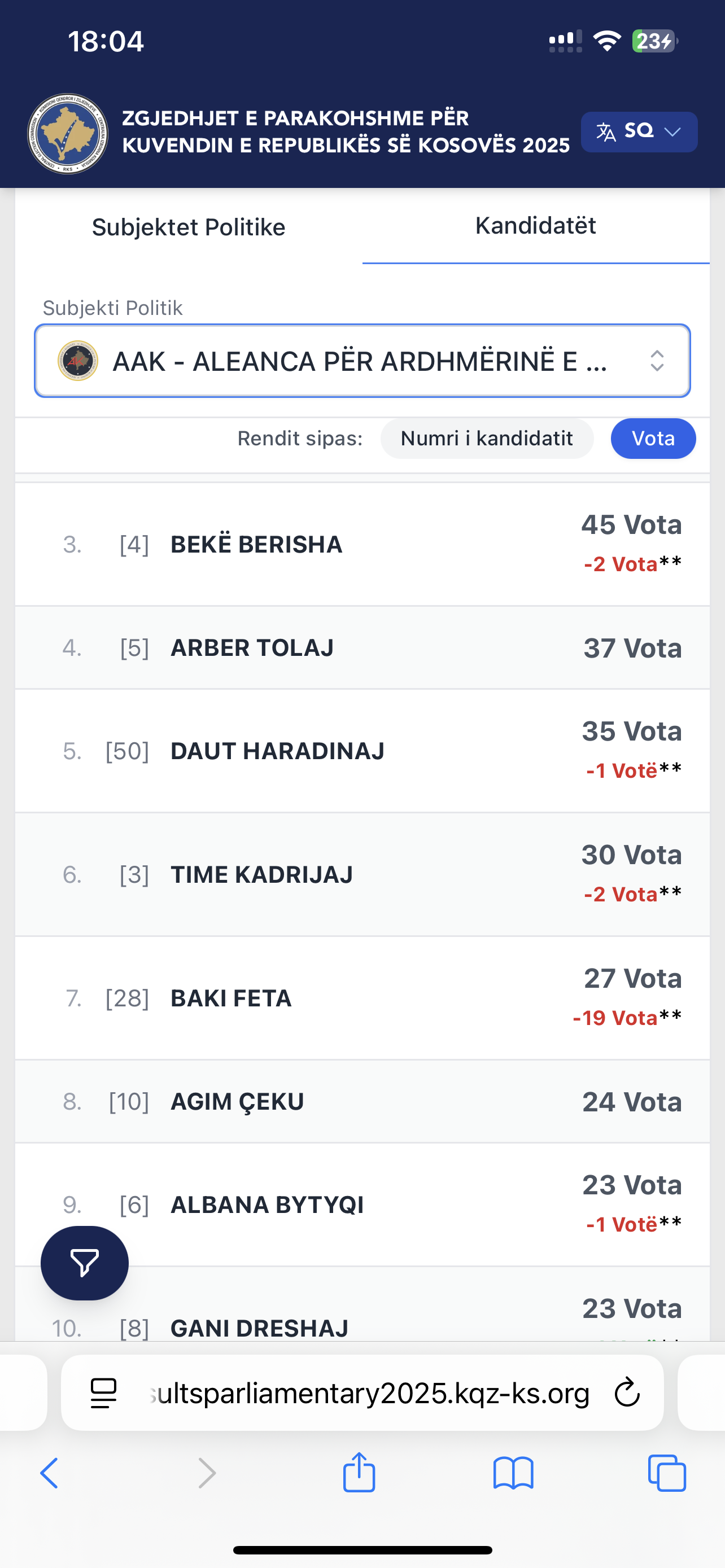Open the Safari share sheet icon
725x1568 pixels.
359,1473
